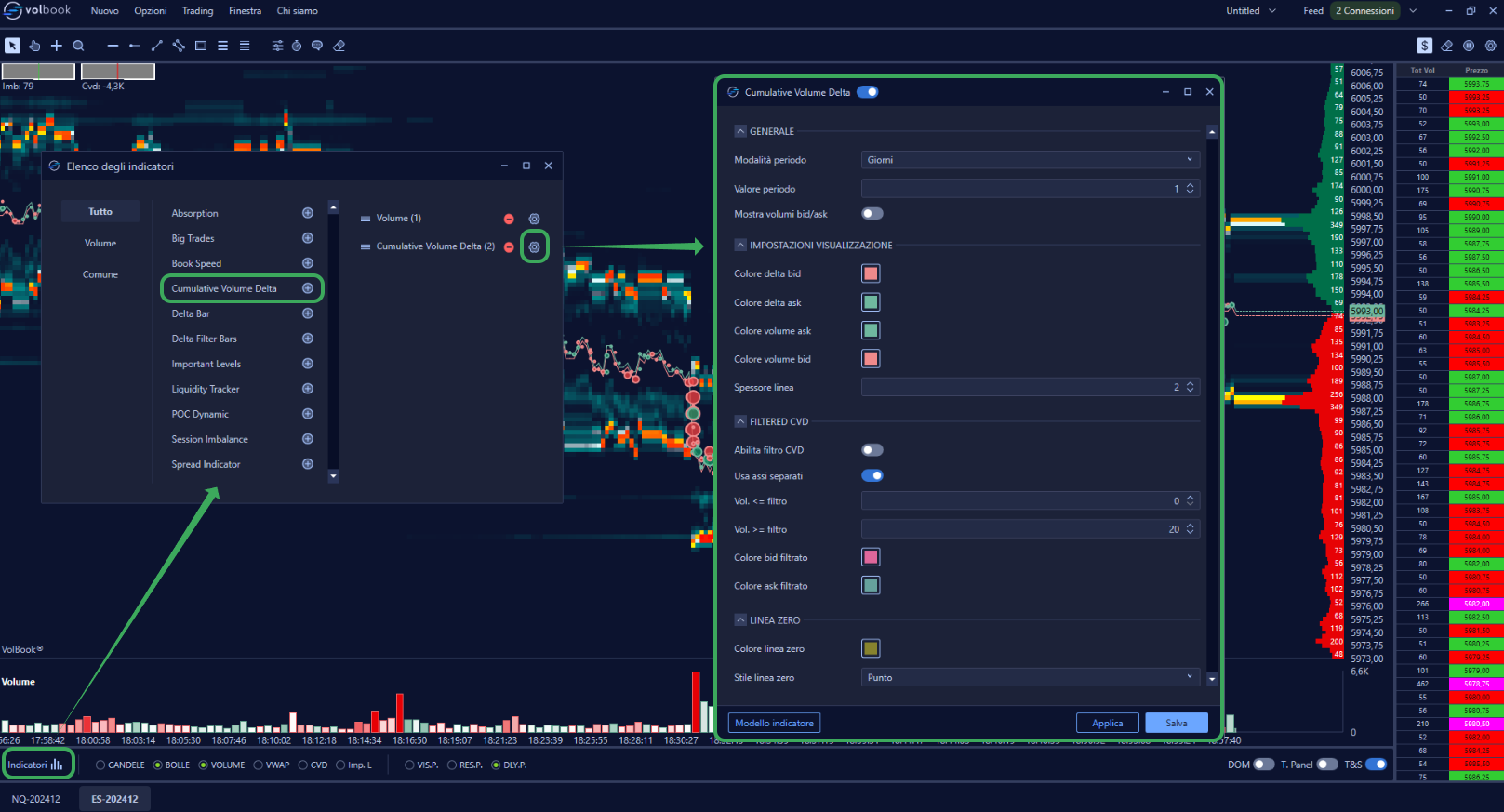Click the eraser tool in left toolbar

click(339, 46)
